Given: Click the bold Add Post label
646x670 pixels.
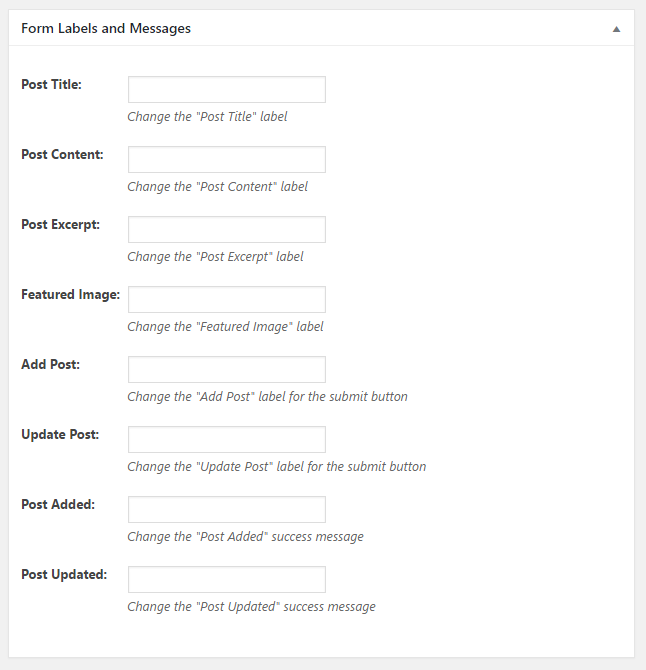Looking at the screenshot, I should 50,364.
